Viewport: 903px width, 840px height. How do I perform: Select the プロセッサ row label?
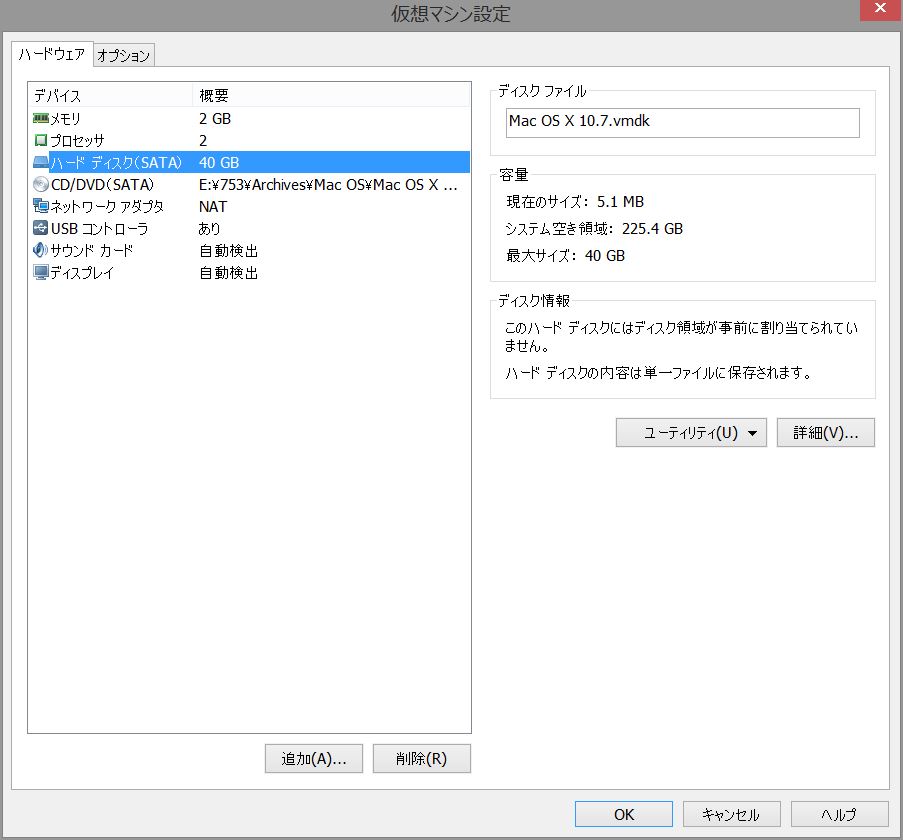coord(77,140)
